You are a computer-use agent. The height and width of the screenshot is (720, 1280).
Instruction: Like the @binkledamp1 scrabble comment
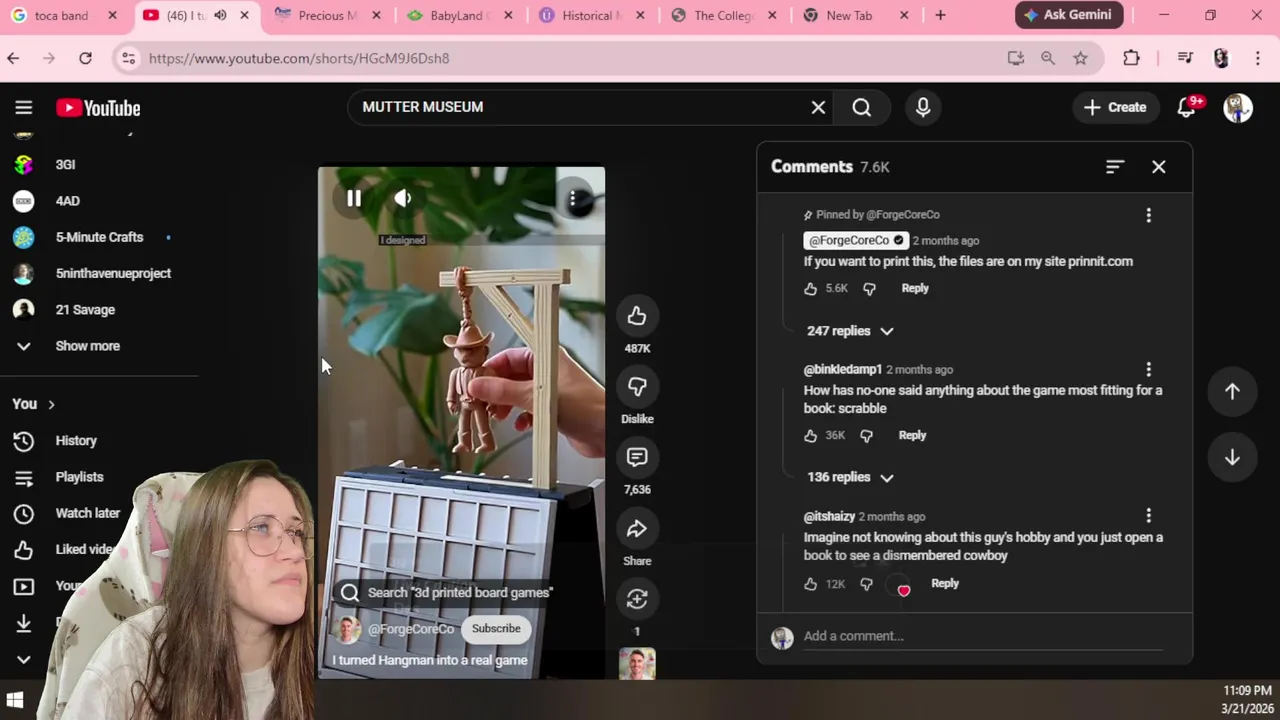pyautogui.click(x=811, y=435)
